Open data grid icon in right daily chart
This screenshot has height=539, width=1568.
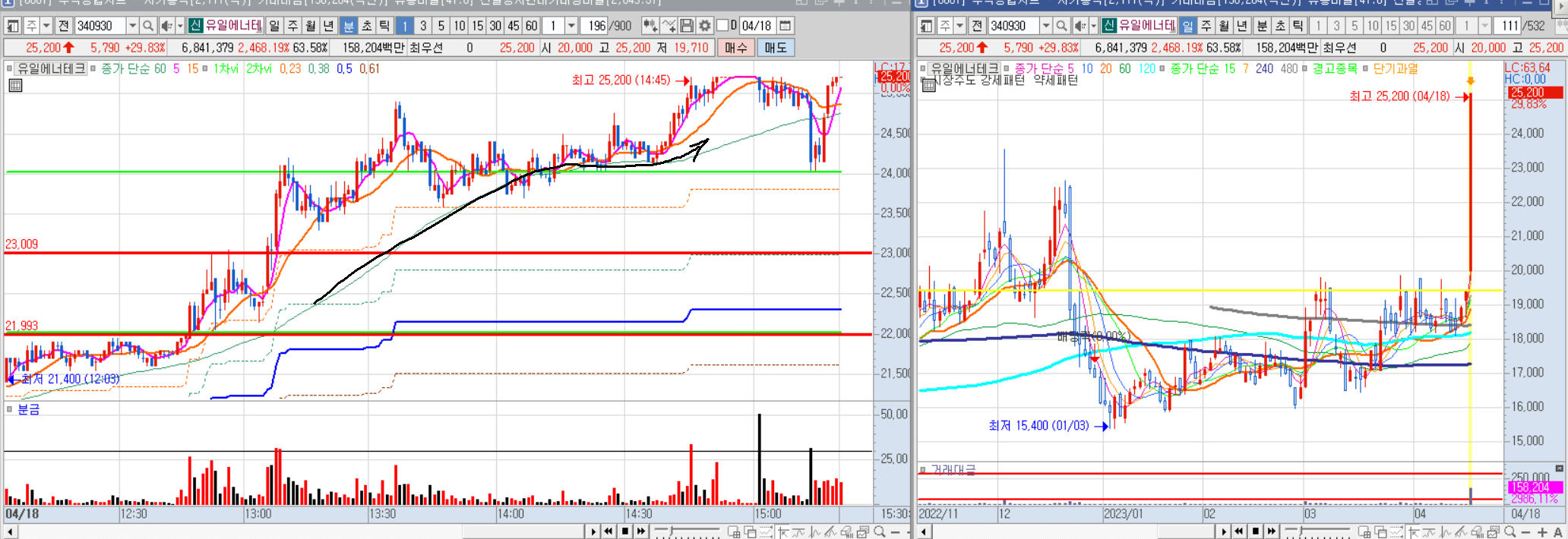pos(928,85)
